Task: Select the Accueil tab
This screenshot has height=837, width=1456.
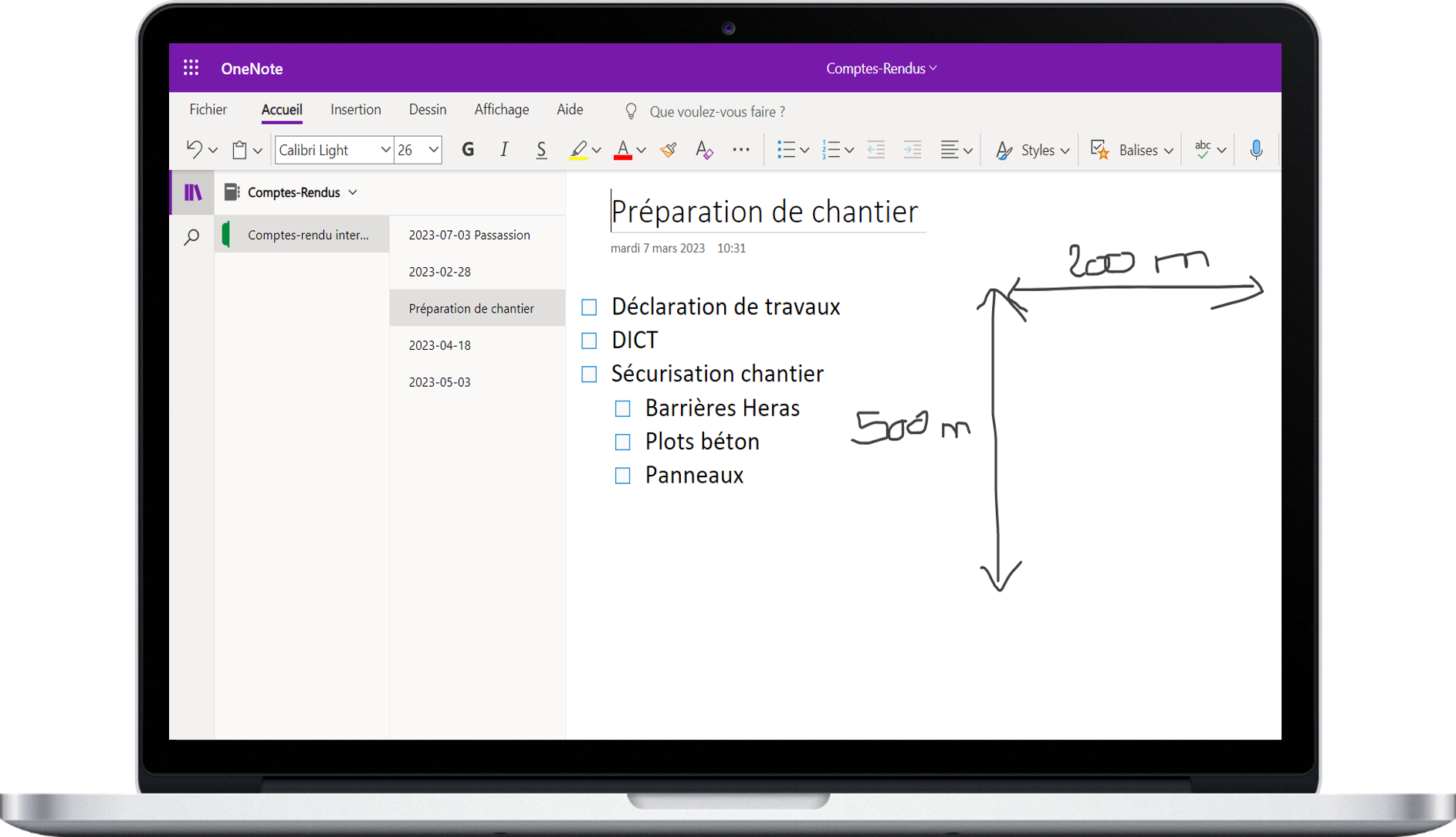Action: pos(282,110)
